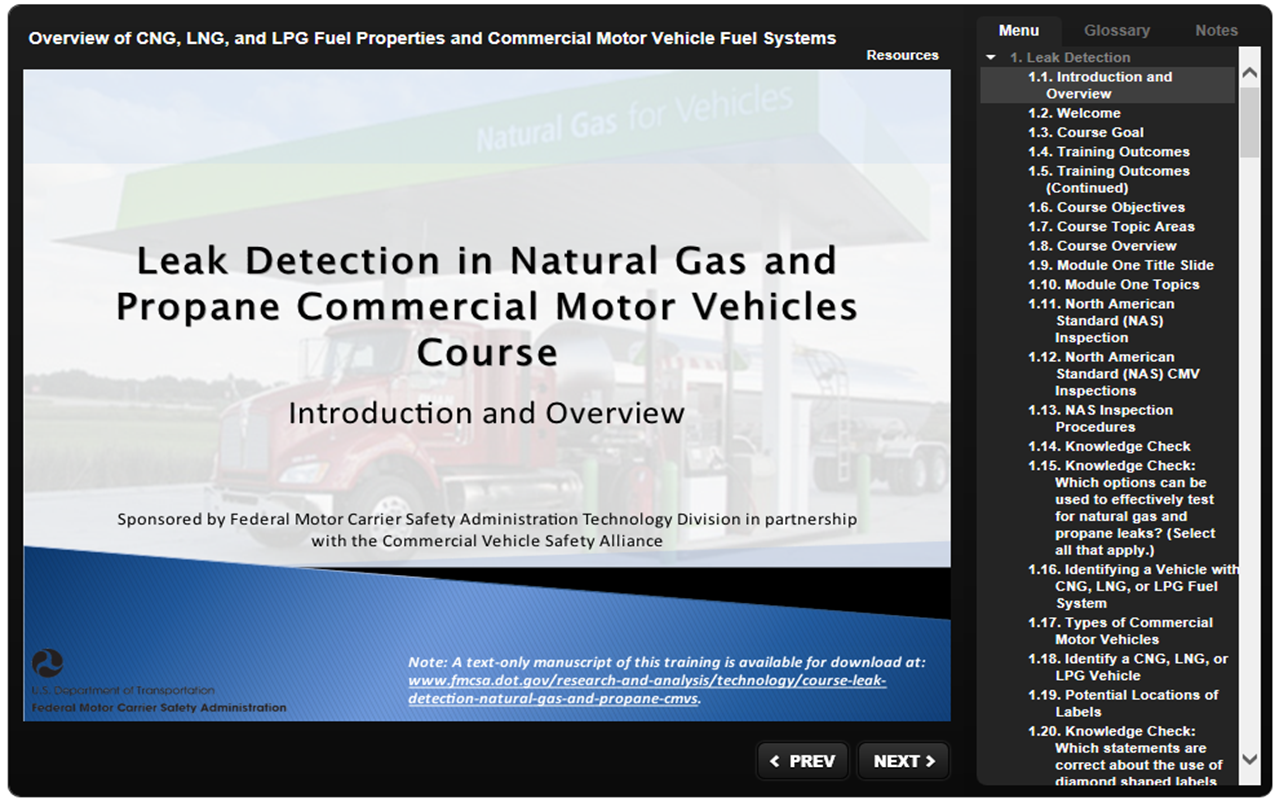The image size is (1275, 801).
Task: Open 1.4. Training Outcomes
Action: [1109, 152]
